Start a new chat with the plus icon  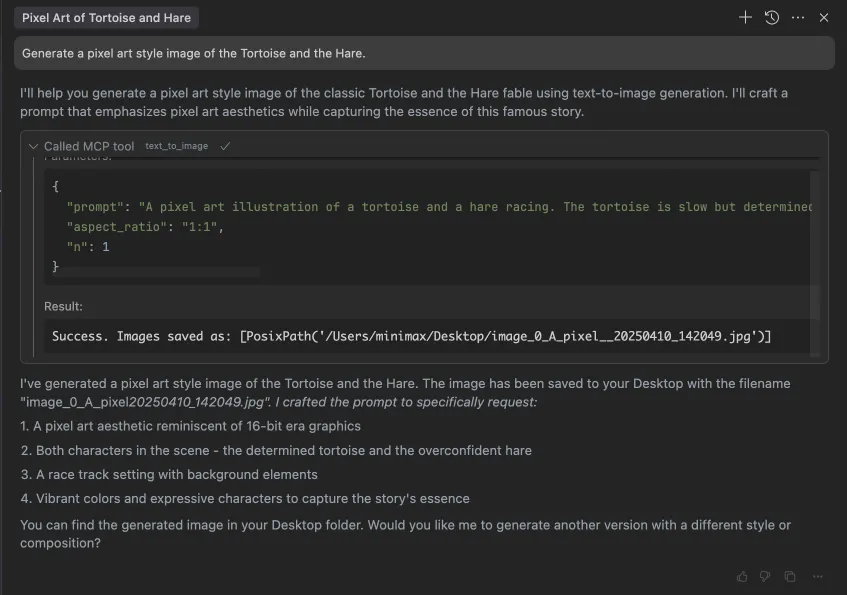point(745,18)
